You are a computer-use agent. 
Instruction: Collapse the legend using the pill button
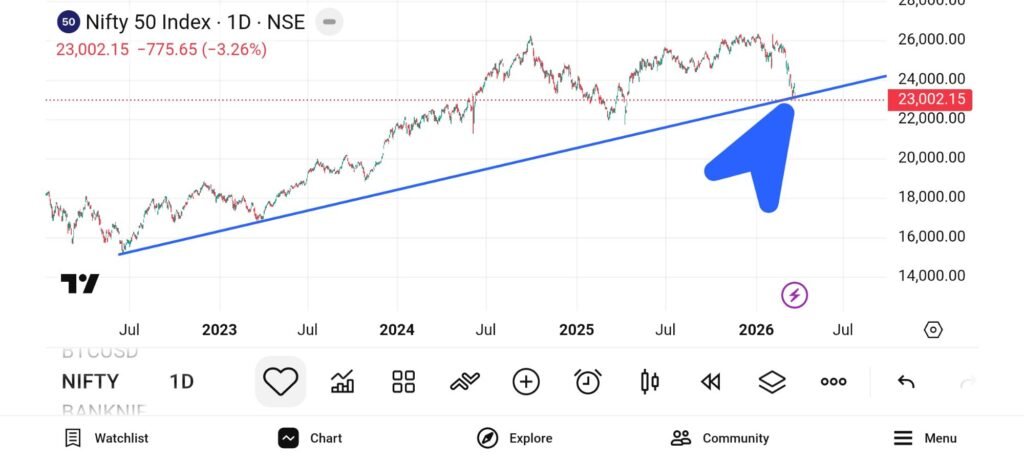click(x=331, y=21)
